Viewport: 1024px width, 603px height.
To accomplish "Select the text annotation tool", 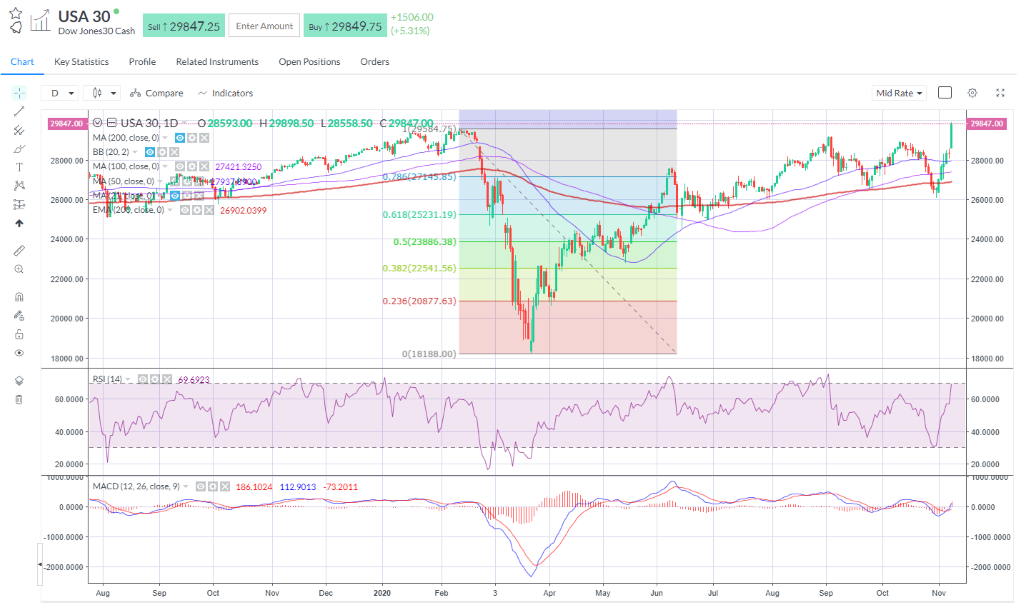I will click(19, 167).
